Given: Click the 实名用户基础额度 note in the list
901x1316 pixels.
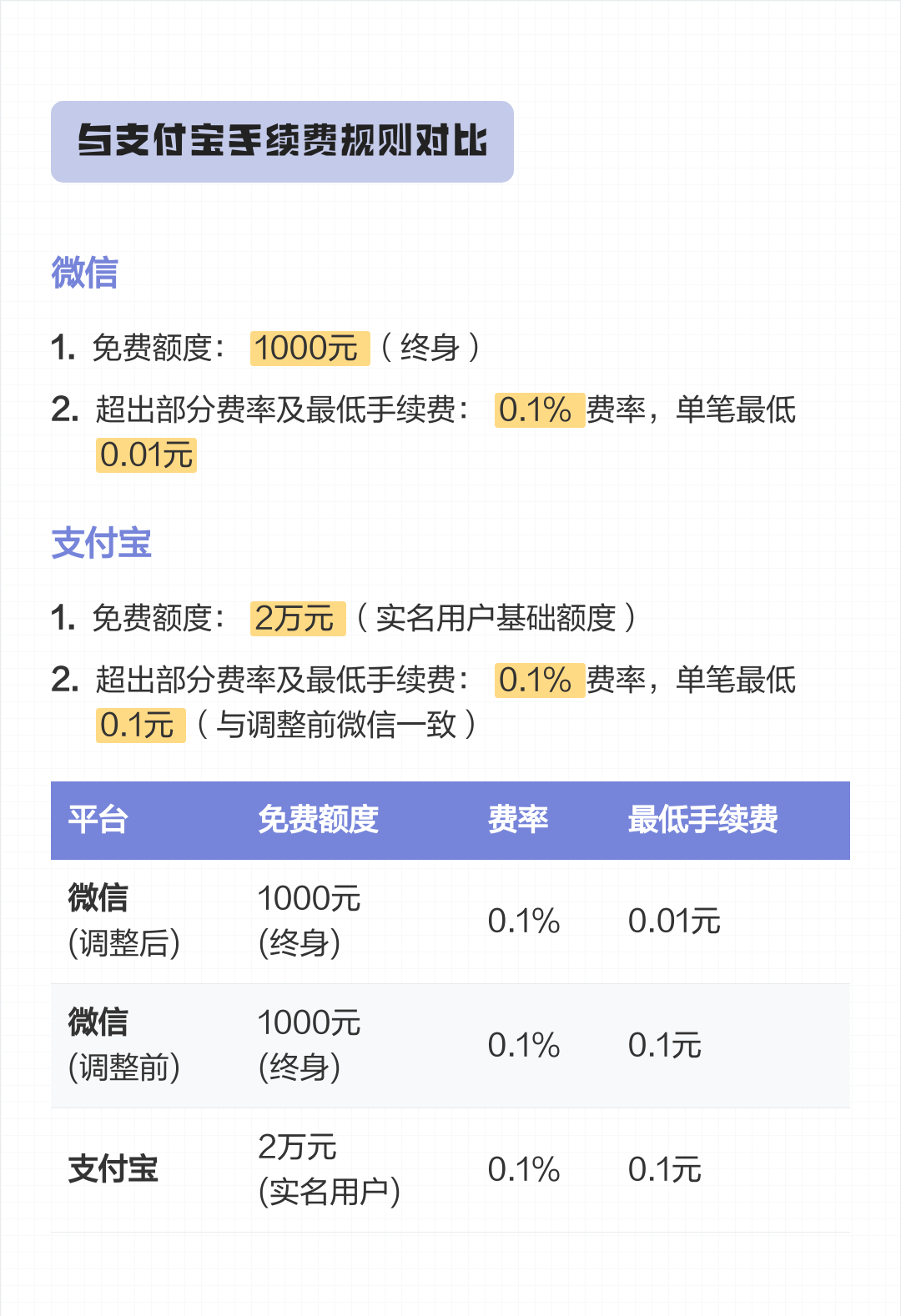Looking at the screenshot, I should point(496,618).
